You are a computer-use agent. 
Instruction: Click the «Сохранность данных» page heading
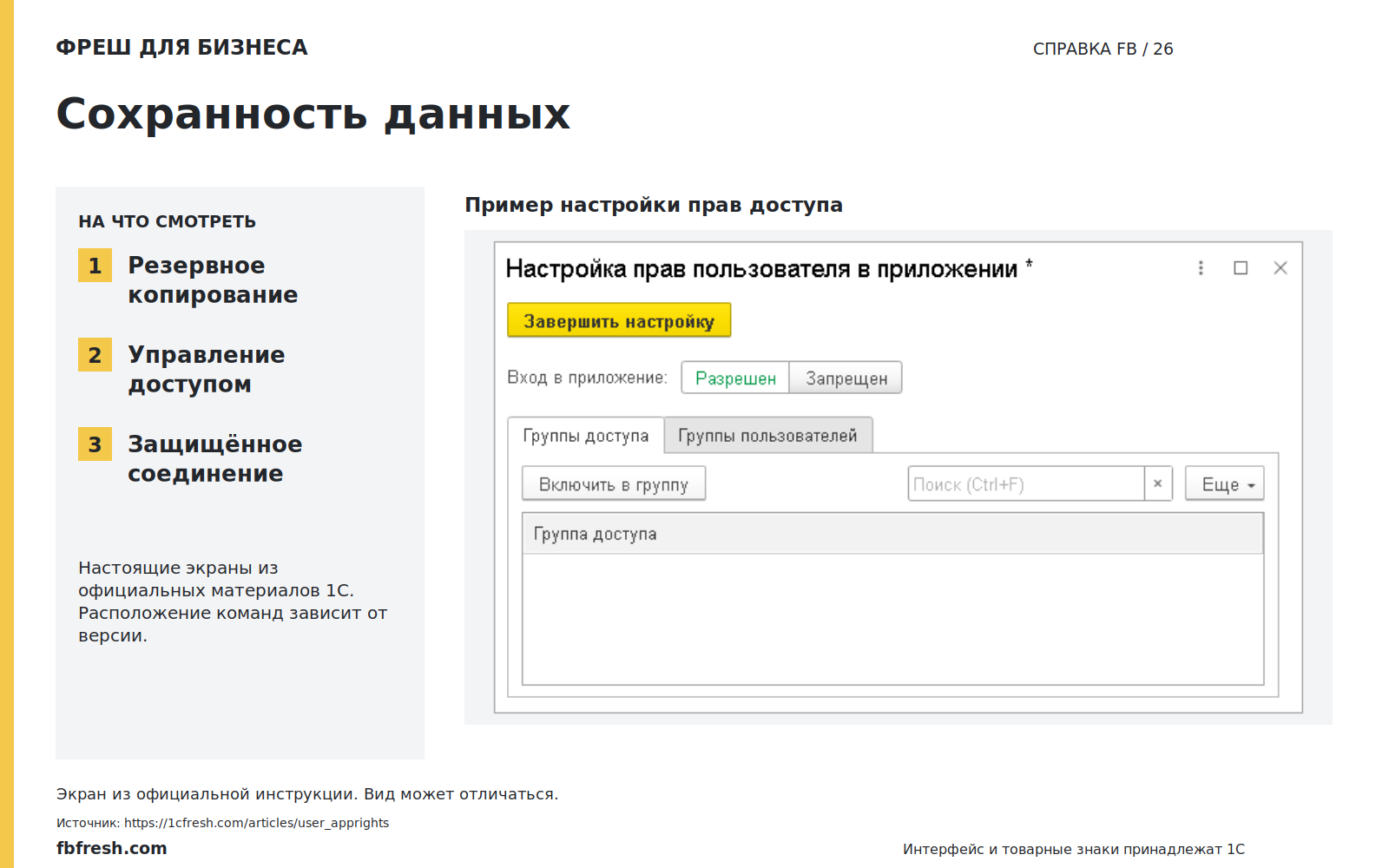pyautogui.click(x=313, y=114)
